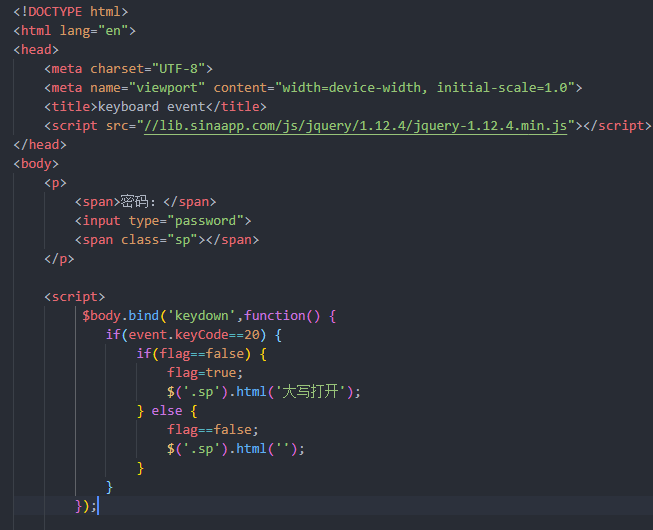Image resolution: width=653 pixels, height=530 pixels.
Task: Click the input type="password" line
Action: click(163, 221)
